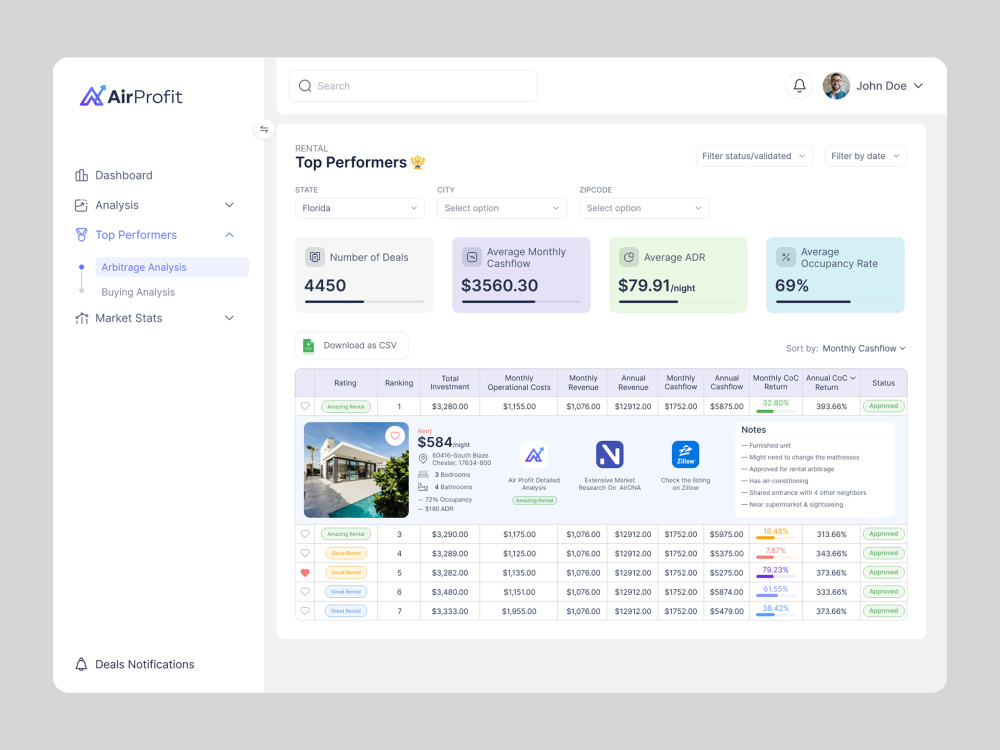Click the Average ADR pie icon
The image size is (1000, 750).
point(628,257)
